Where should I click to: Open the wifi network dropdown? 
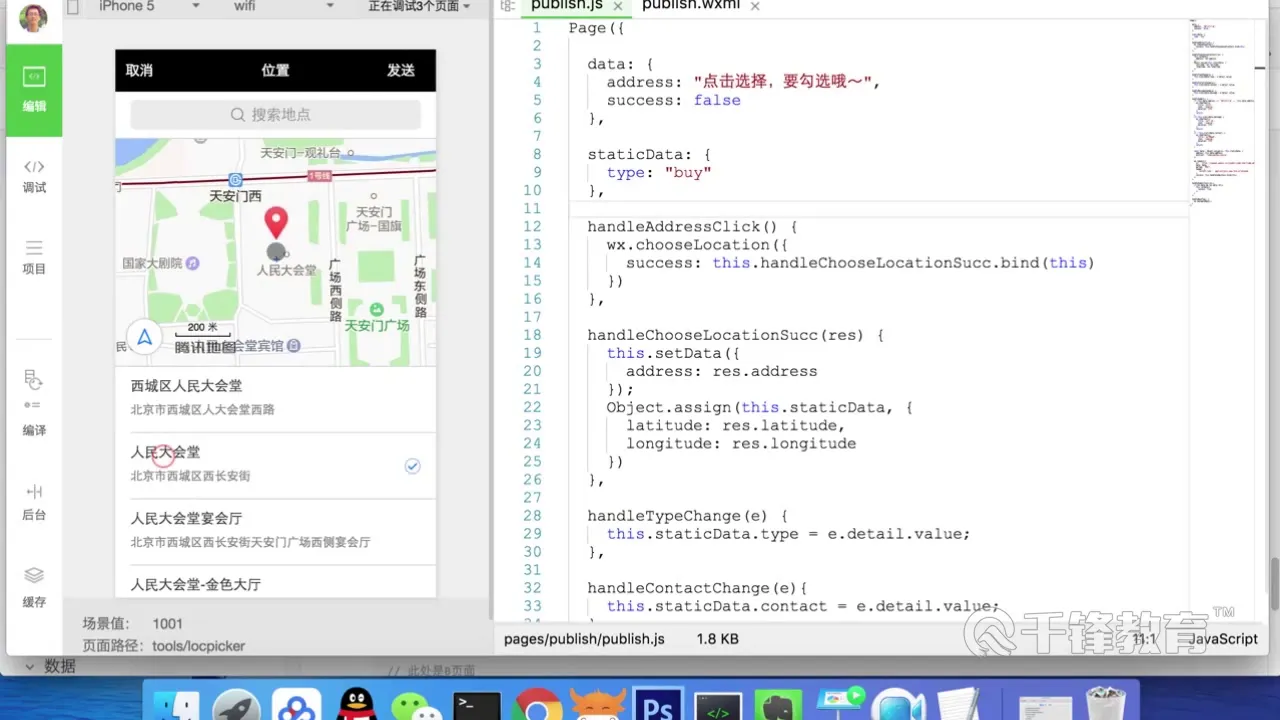(284, 6)
